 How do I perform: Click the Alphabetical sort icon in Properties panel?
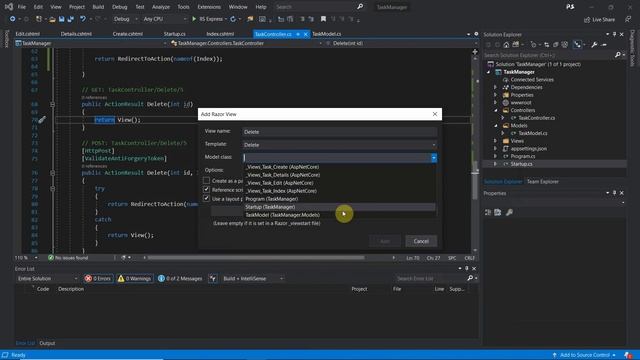[498, 212]
